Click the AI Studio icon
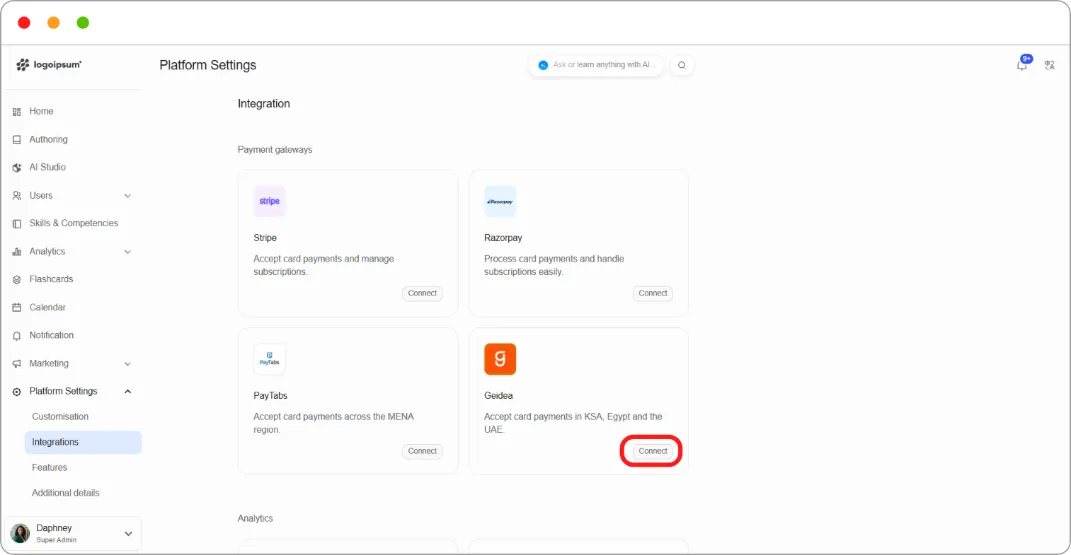 click(17, 167)
